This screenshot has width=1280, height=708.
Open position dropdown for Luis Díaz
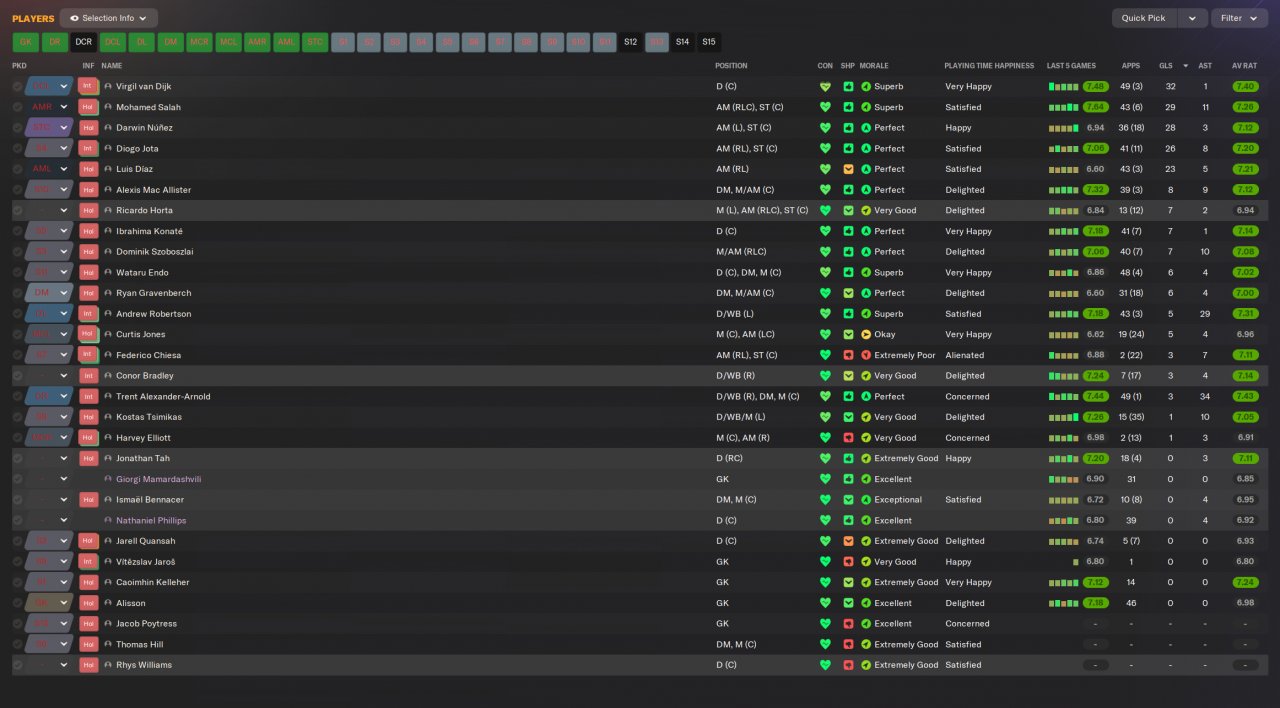[64, 169]
